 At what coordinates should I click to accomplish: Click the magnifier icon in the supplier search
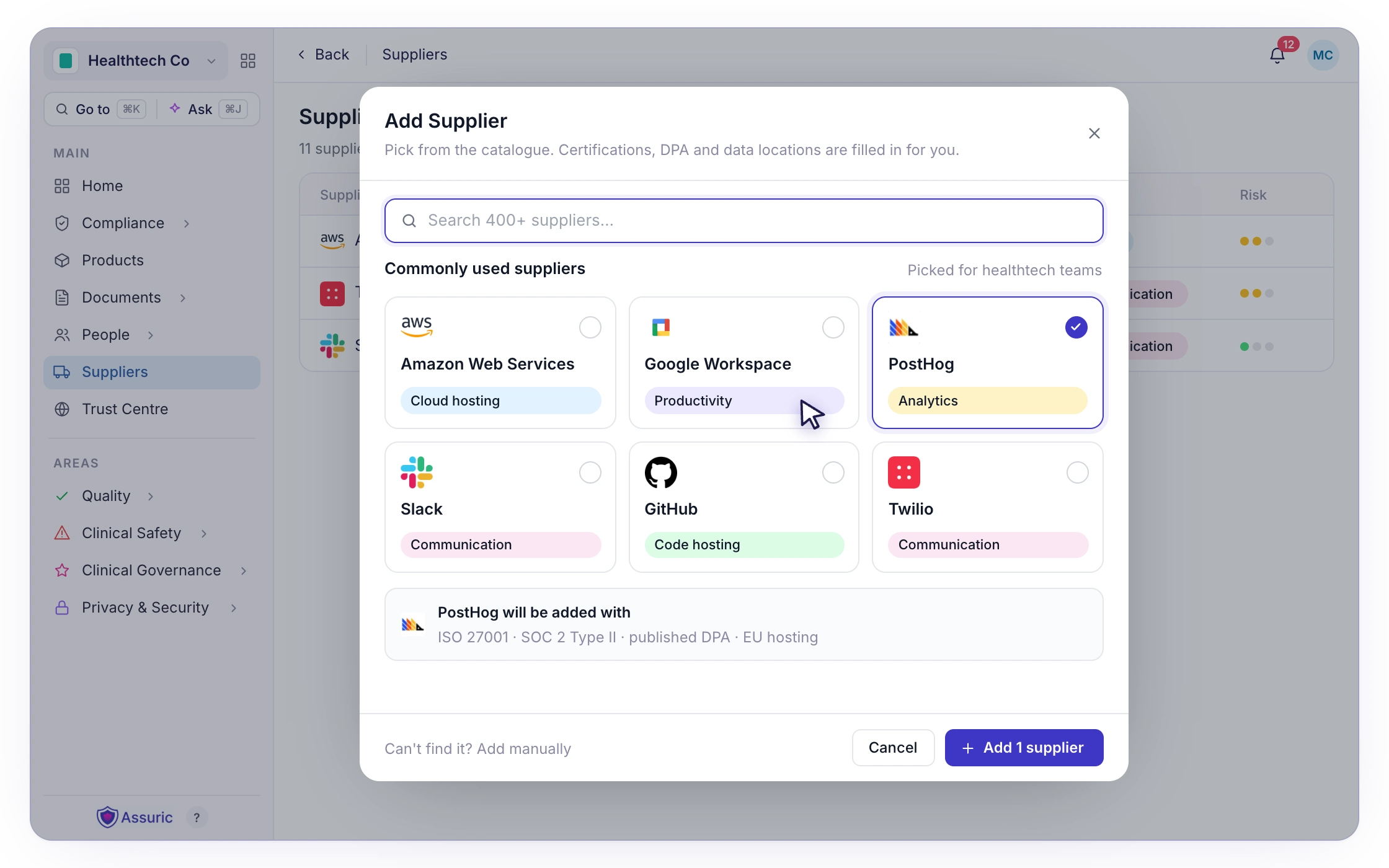[409, 221]
